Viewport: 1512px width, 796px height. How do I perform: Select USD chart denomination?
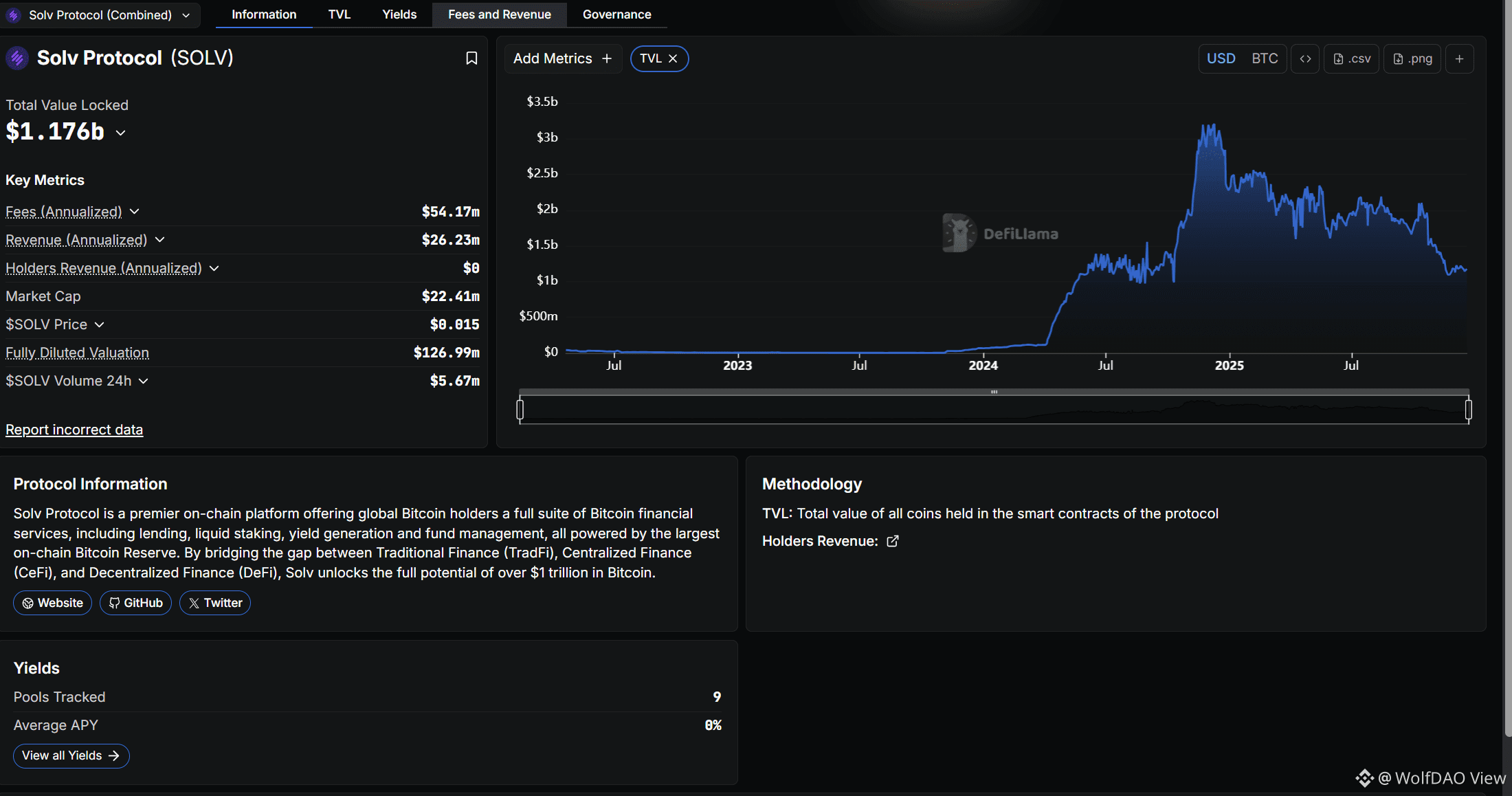1221,59
